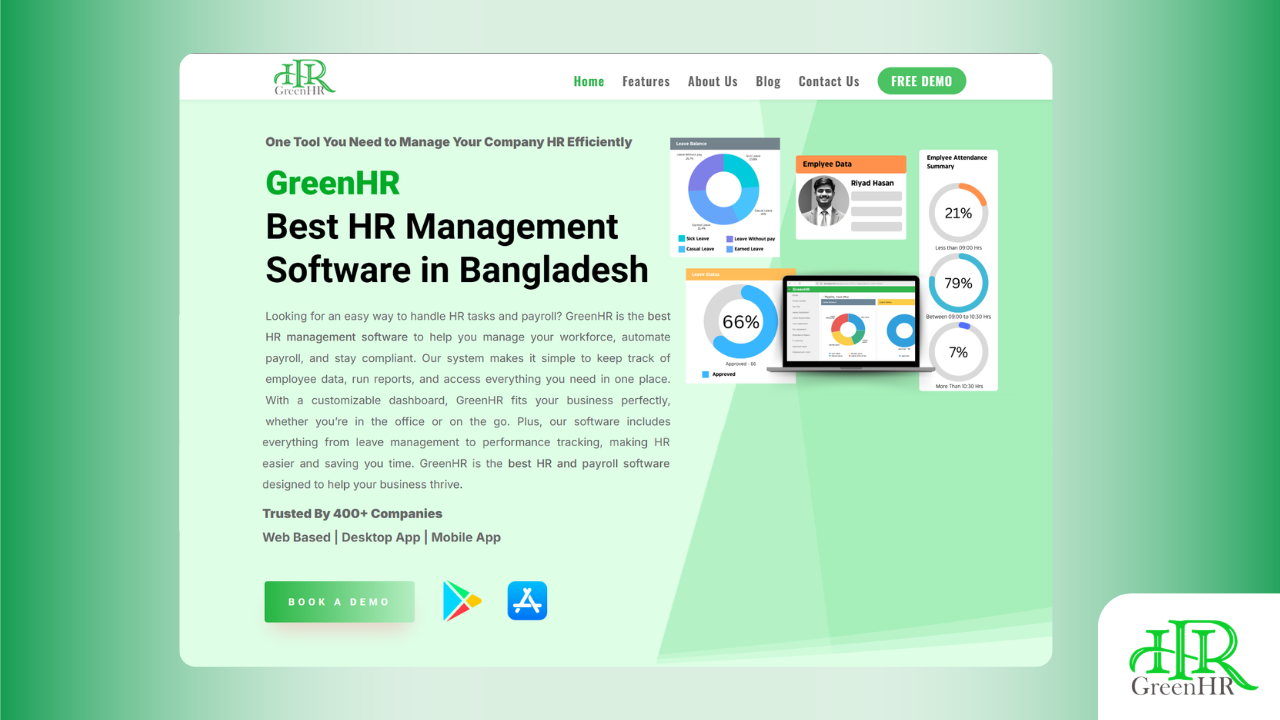The height and width of the screenshot is (720, 1280).
Task: Click the FREE DEMO button
Action: 921,81
